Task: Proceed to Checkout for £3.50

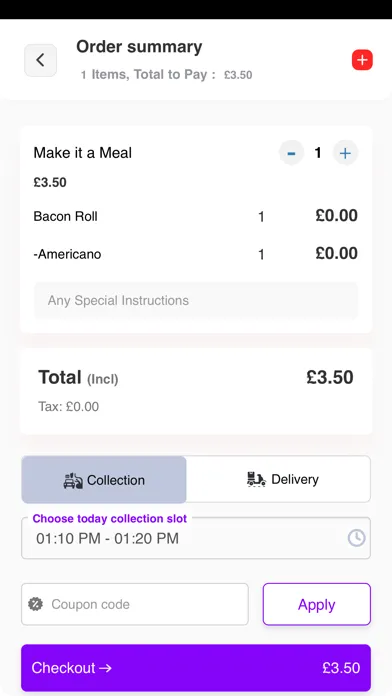Action: click(x=196, y=668)
